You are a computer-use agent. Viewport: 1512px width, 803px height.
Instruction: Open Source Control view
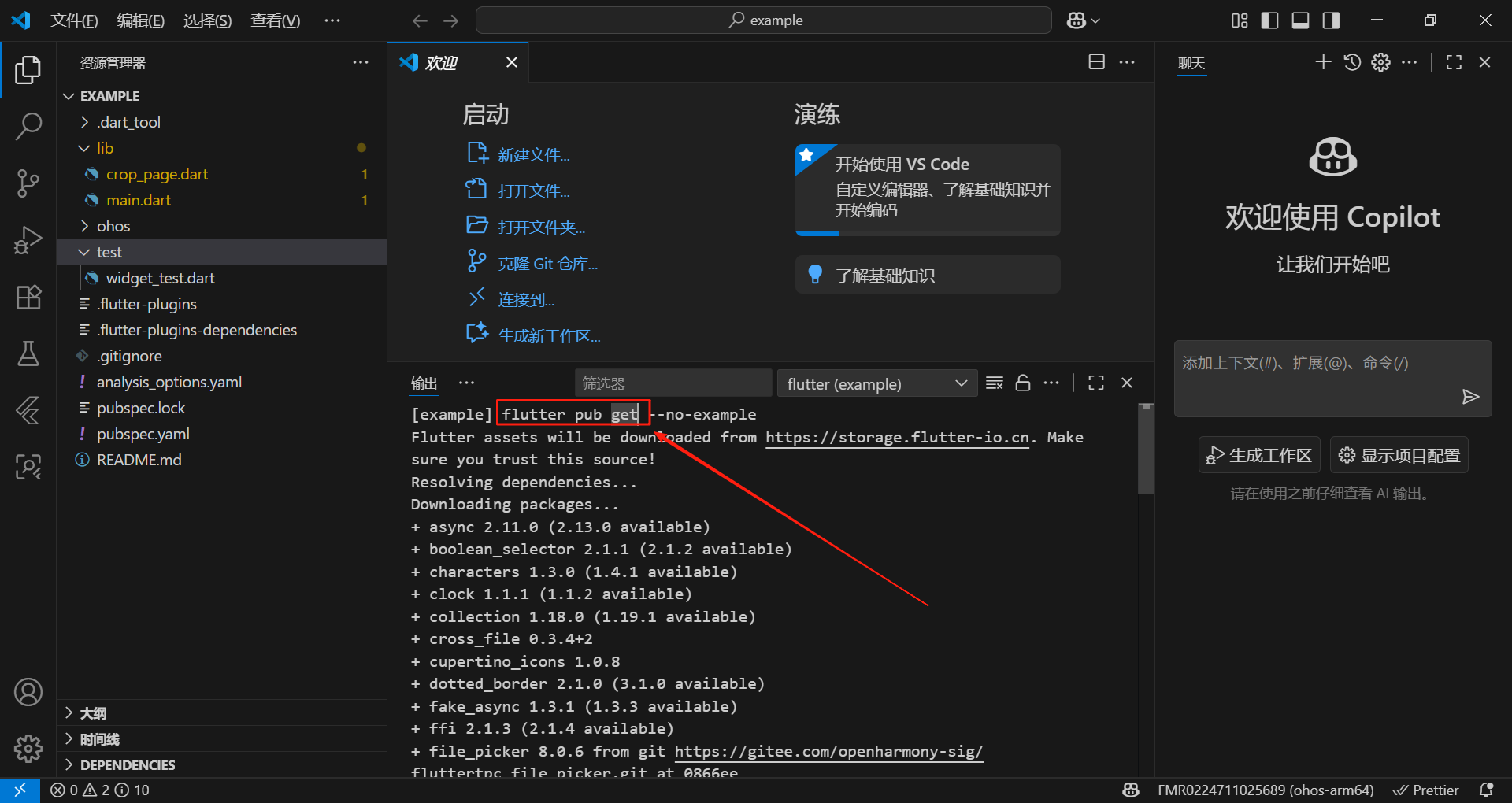28,183
